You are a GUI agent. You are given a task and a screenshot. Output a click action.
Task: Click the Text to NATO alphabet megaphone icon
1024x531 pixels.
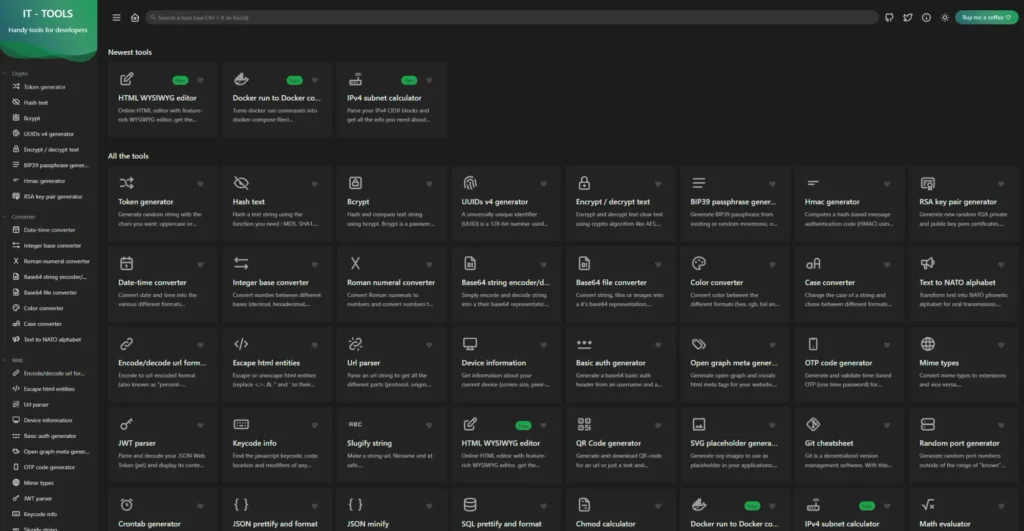click(927, 263)
